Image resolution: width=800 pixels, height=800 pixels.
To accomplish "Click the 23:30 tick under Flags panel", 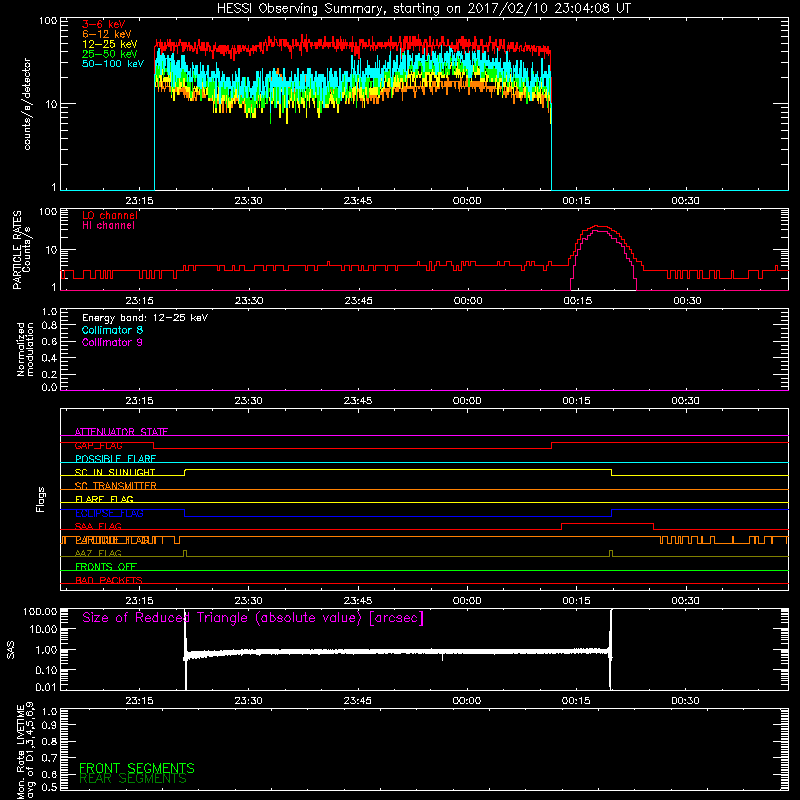I will (248, 601).
